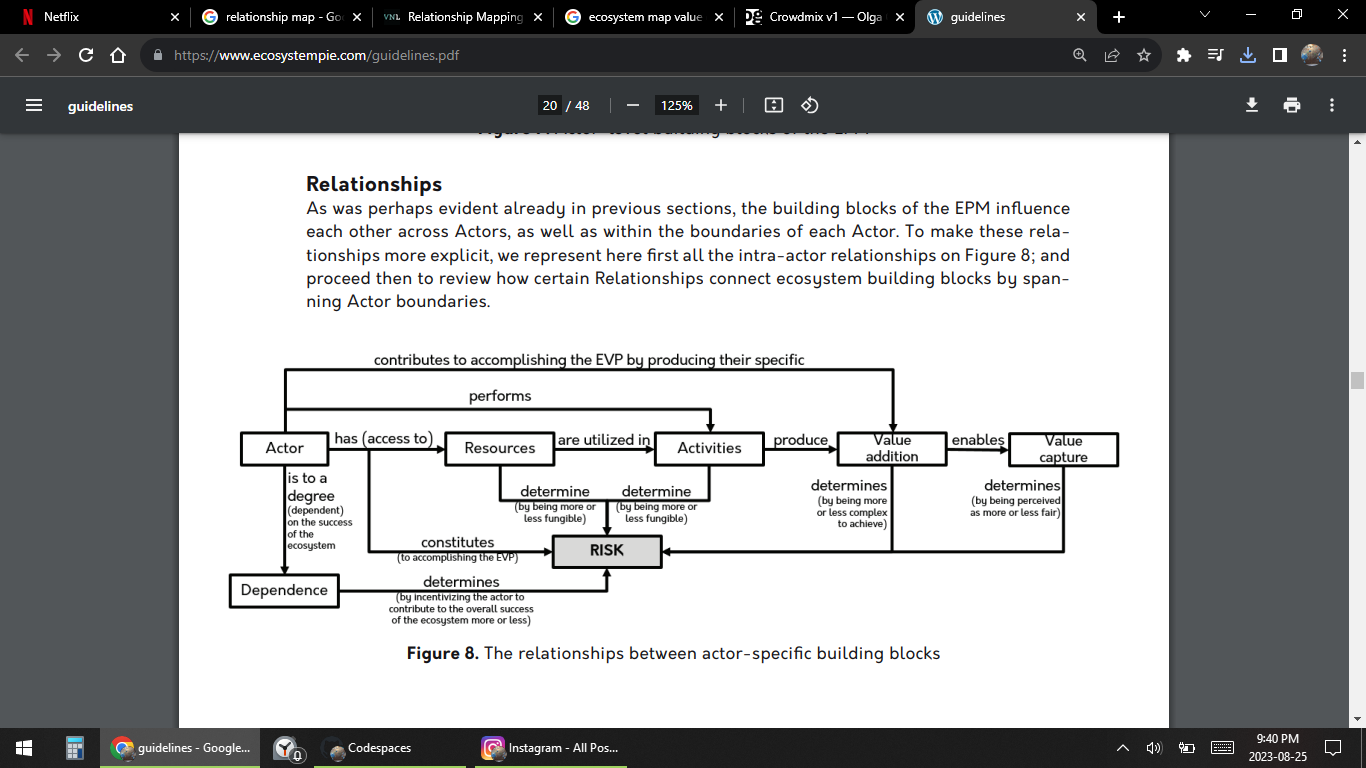Image resolution: width=1366 pixels, height=768 pixels.
Task: Reload the current page
Action: (x=86, y=56)
